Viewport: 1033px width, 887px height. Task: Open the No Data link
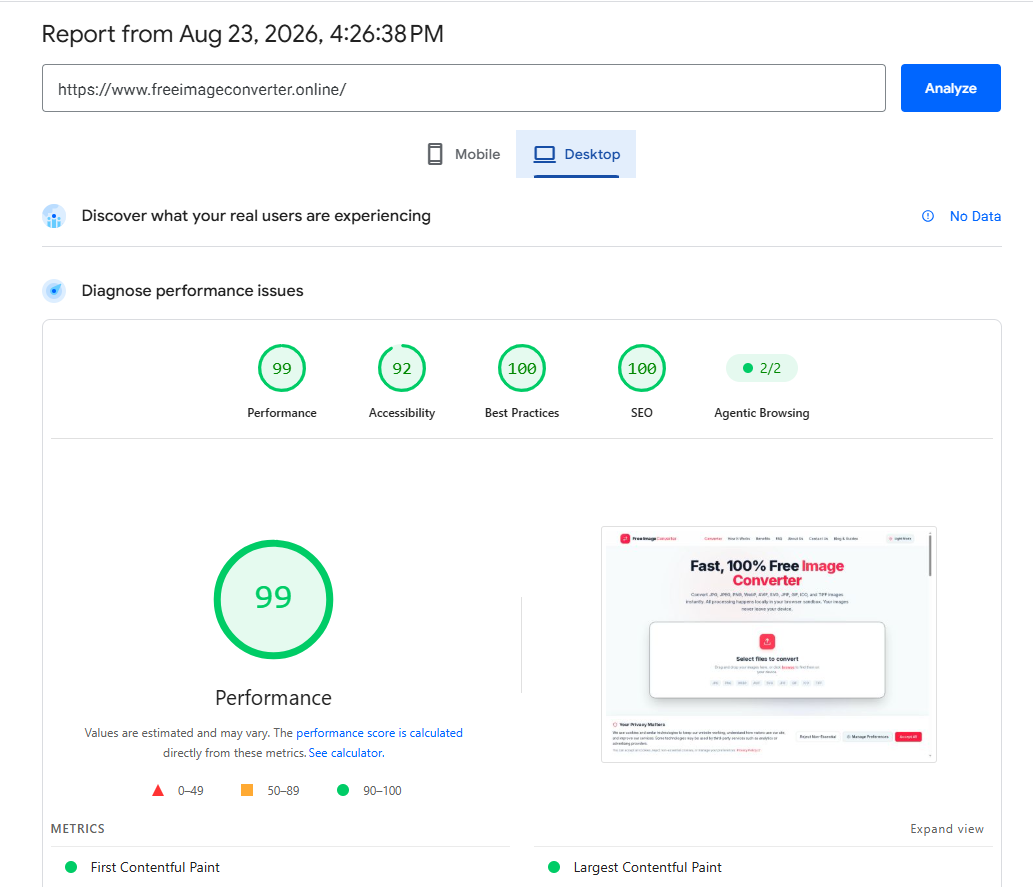(x=975, y=216)
